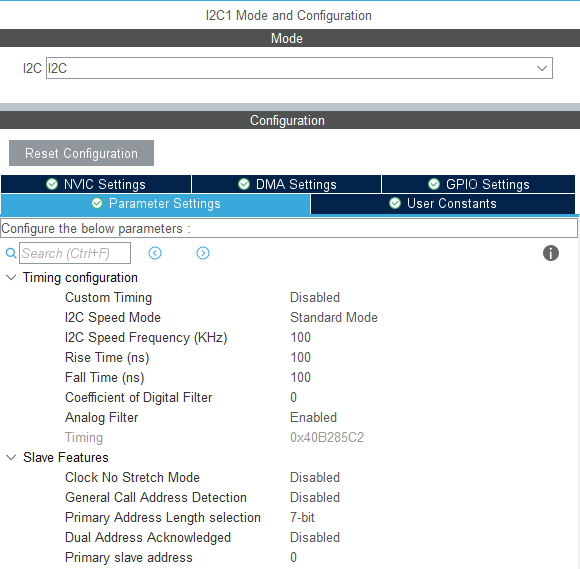The height and width of the screenshot is (569, 580).
Task: Click the Reset Configuration button
Action: [x=81, y=153]
